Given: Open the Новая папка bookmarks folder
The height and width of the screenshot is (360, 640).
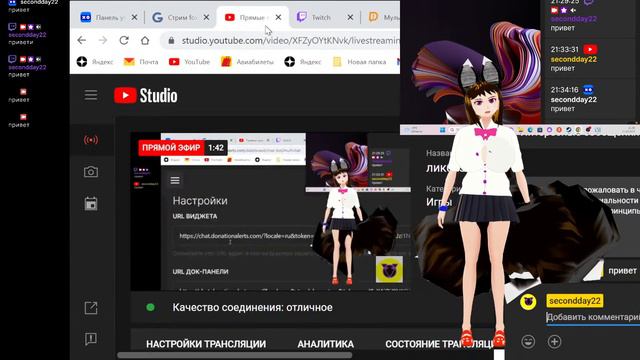Looking at the screenshot, I should click(359, 62).
